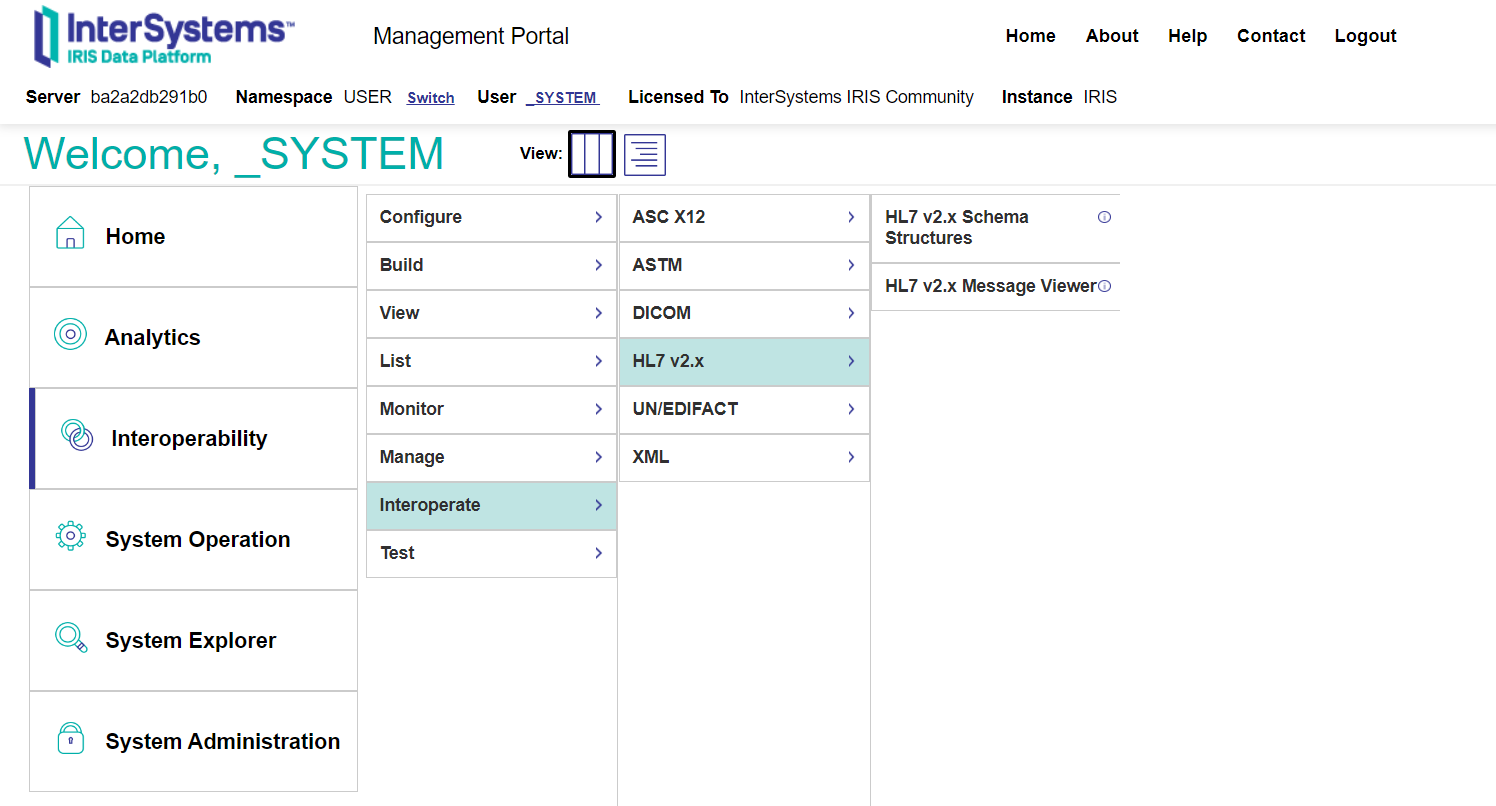
Task: Click the Analytics target icon
Action: (x=70, y=334)
